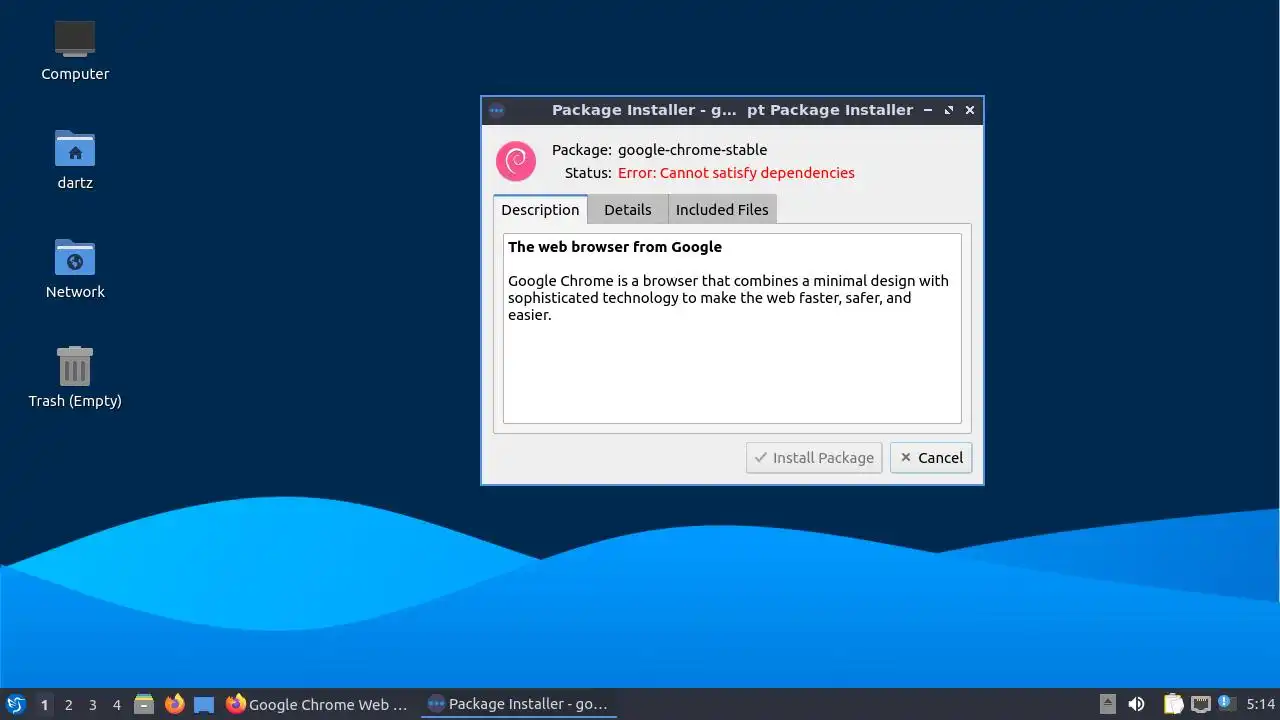1280x720 pixels.
Task: Click the google-chrome-stable package name
Action: (692, 150)
